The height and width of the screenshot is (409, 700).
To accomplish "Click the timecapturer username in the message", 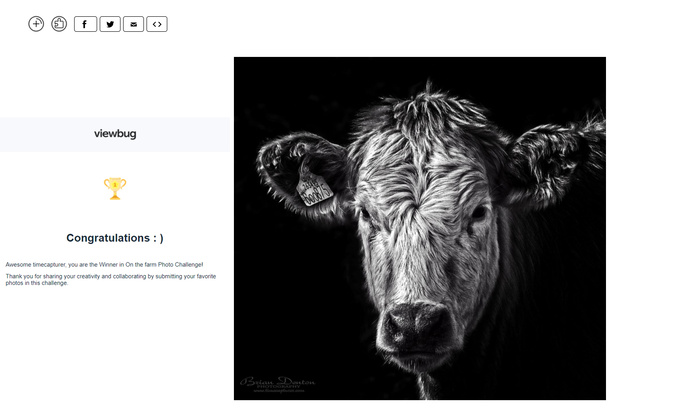I will (x=49, y=265).
